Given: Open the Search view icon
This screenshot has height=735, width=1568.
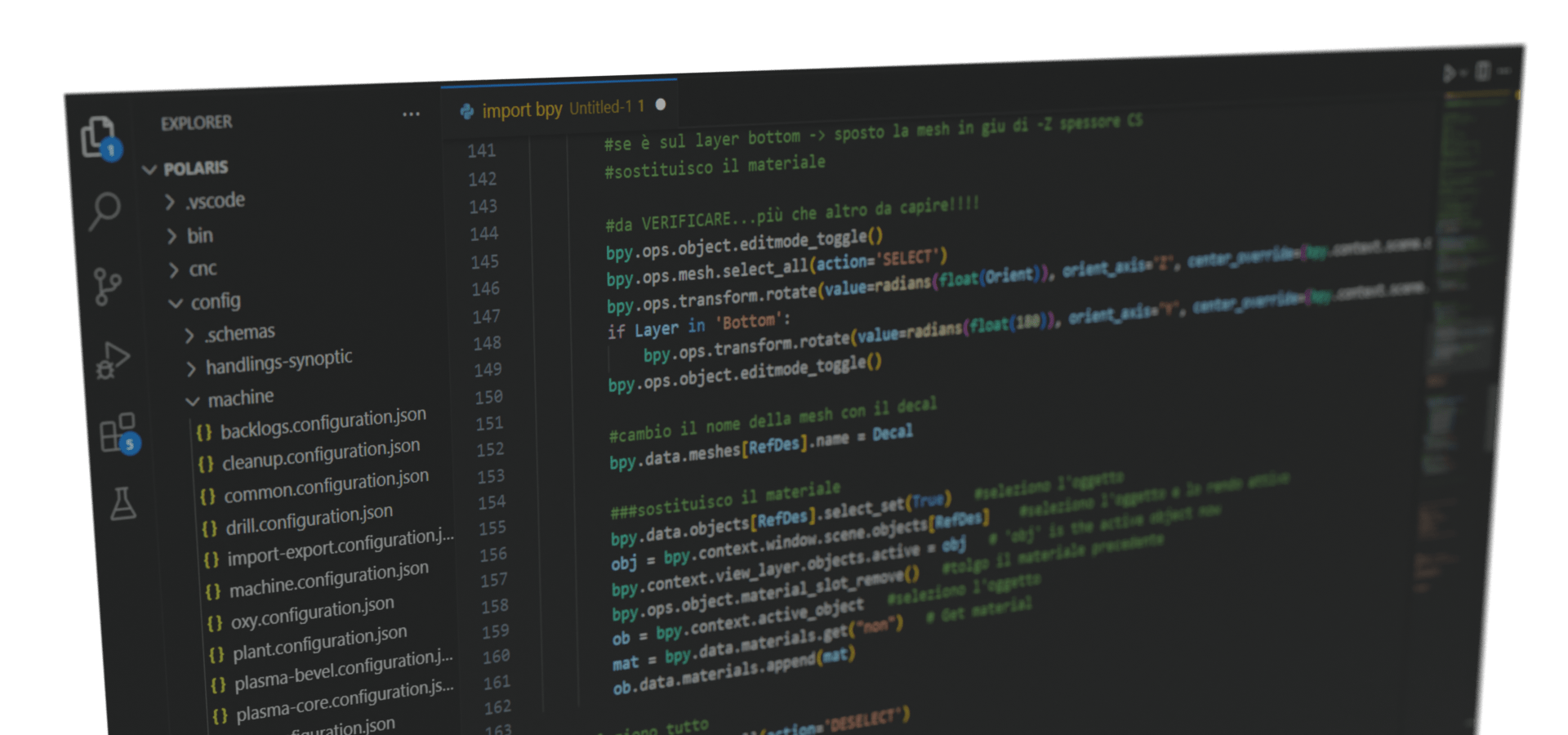Looking at the screenshot, I should click(105, 212).
